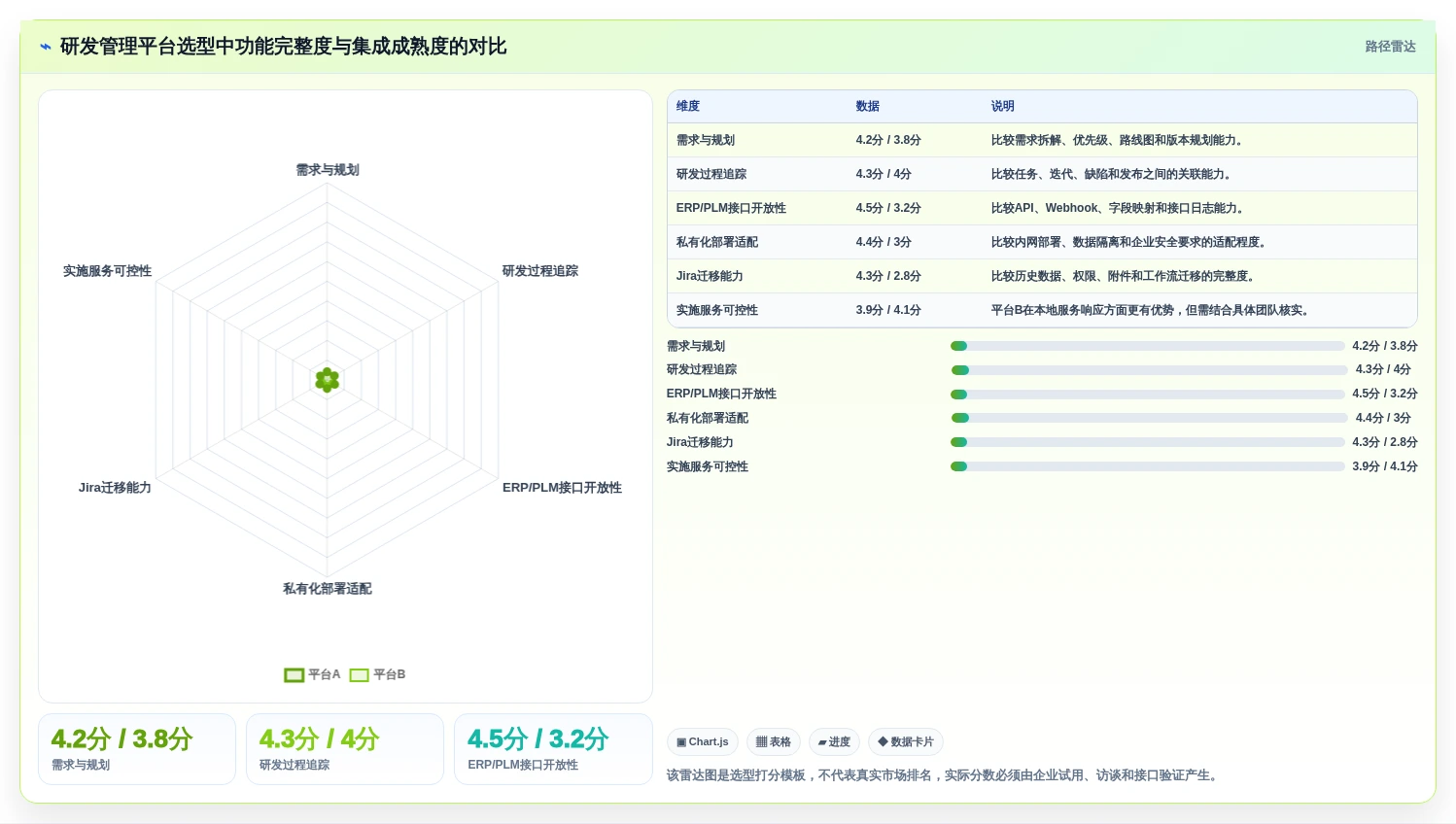The height and width of the screenshot is (824, 1456).
Task: Click the 实施服务可控性 progress bar
Action: point(1148,466)
